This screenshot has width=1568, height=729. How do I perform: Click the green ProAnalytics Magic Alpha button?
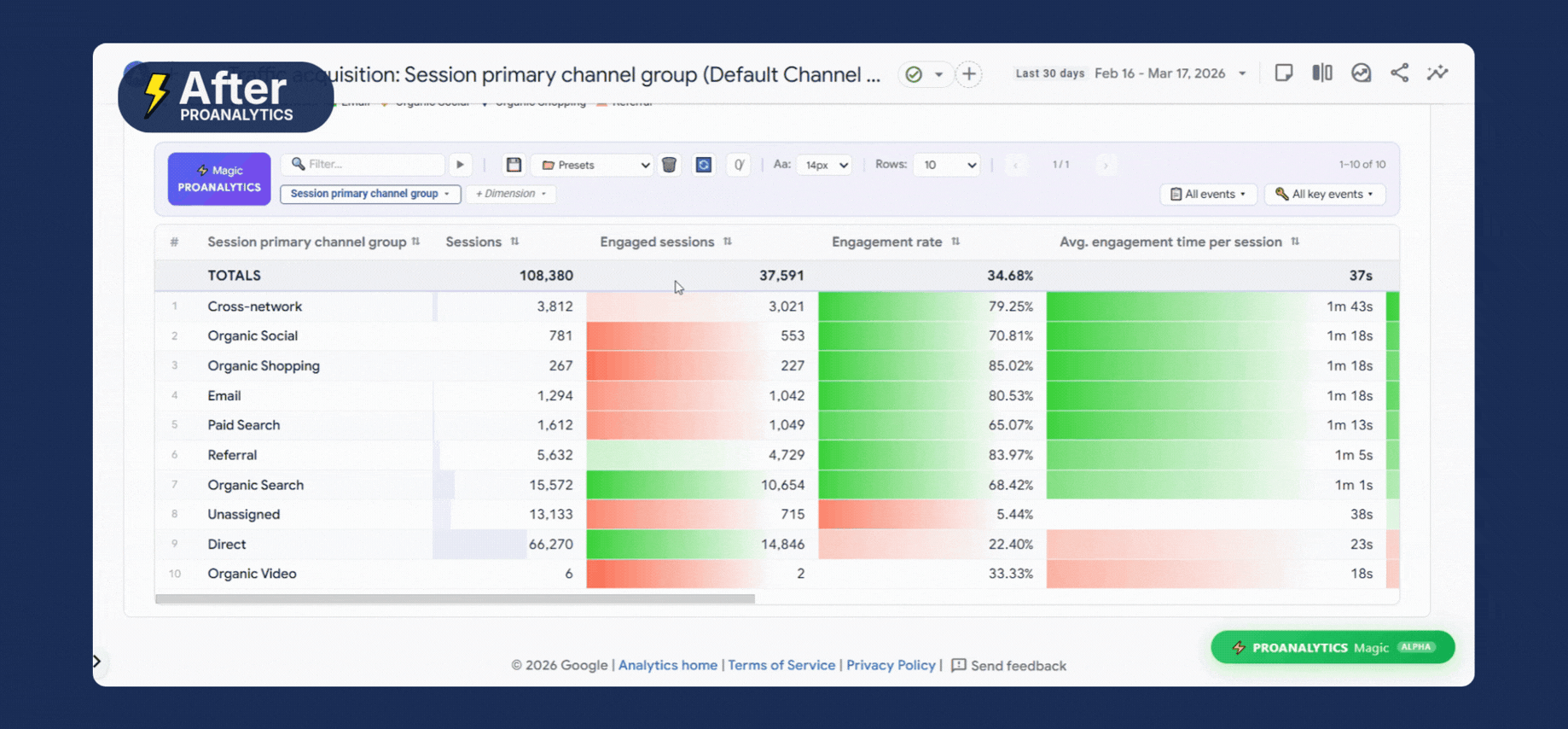point(1333,648)
